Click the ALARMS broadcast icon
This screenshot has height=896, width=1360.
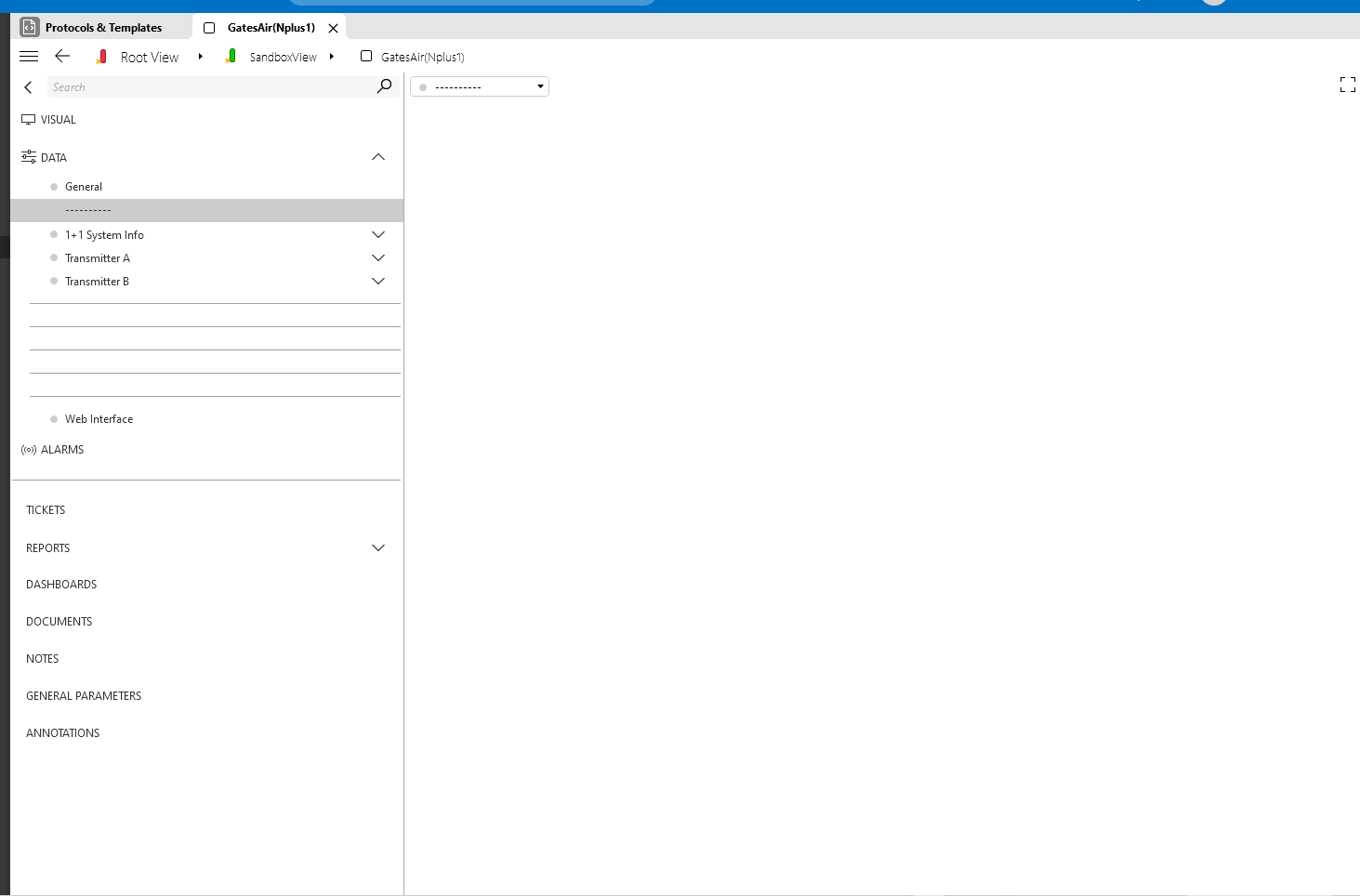(x=29, y=450)
